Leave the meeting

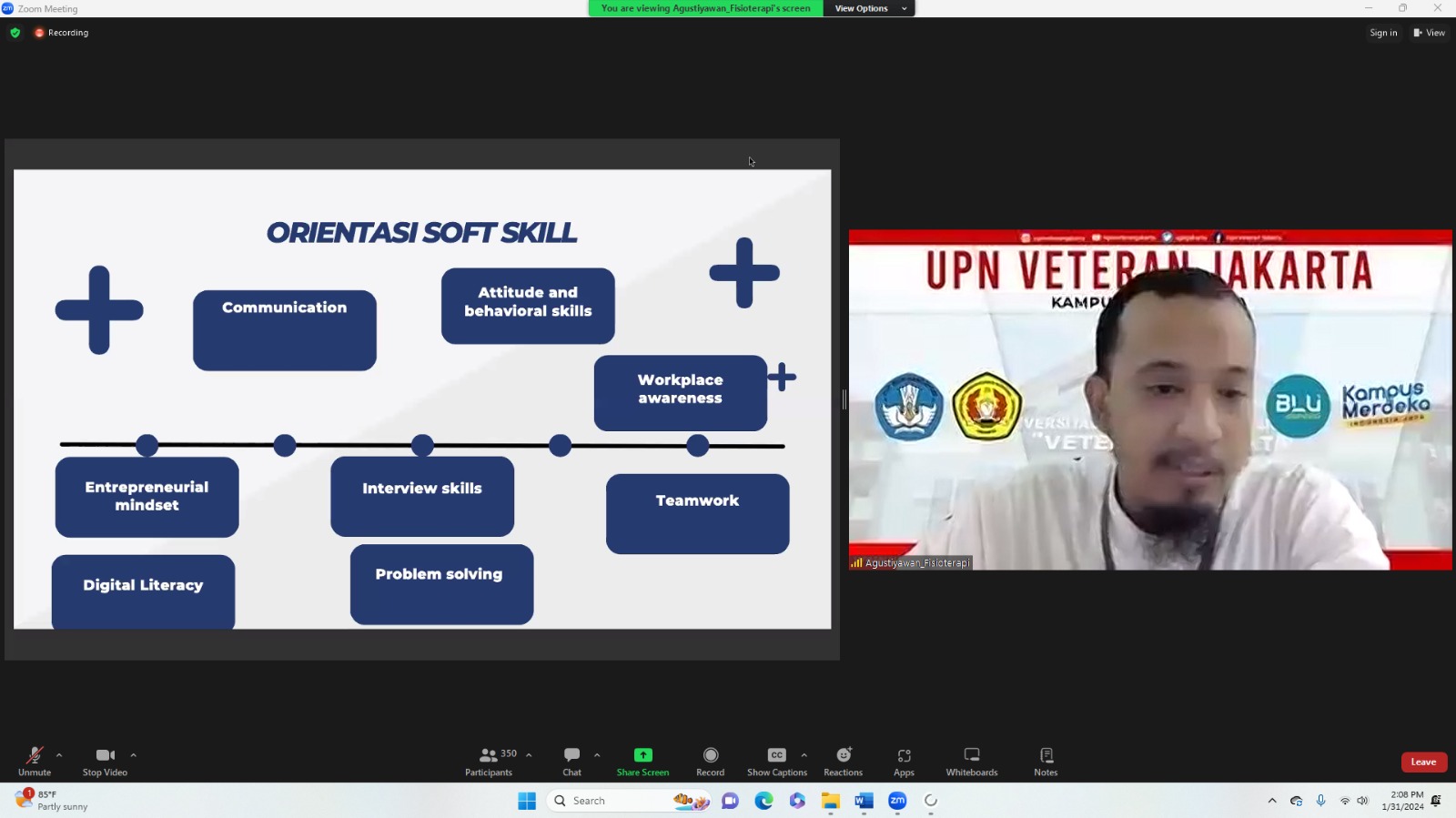pos(1423,762)
